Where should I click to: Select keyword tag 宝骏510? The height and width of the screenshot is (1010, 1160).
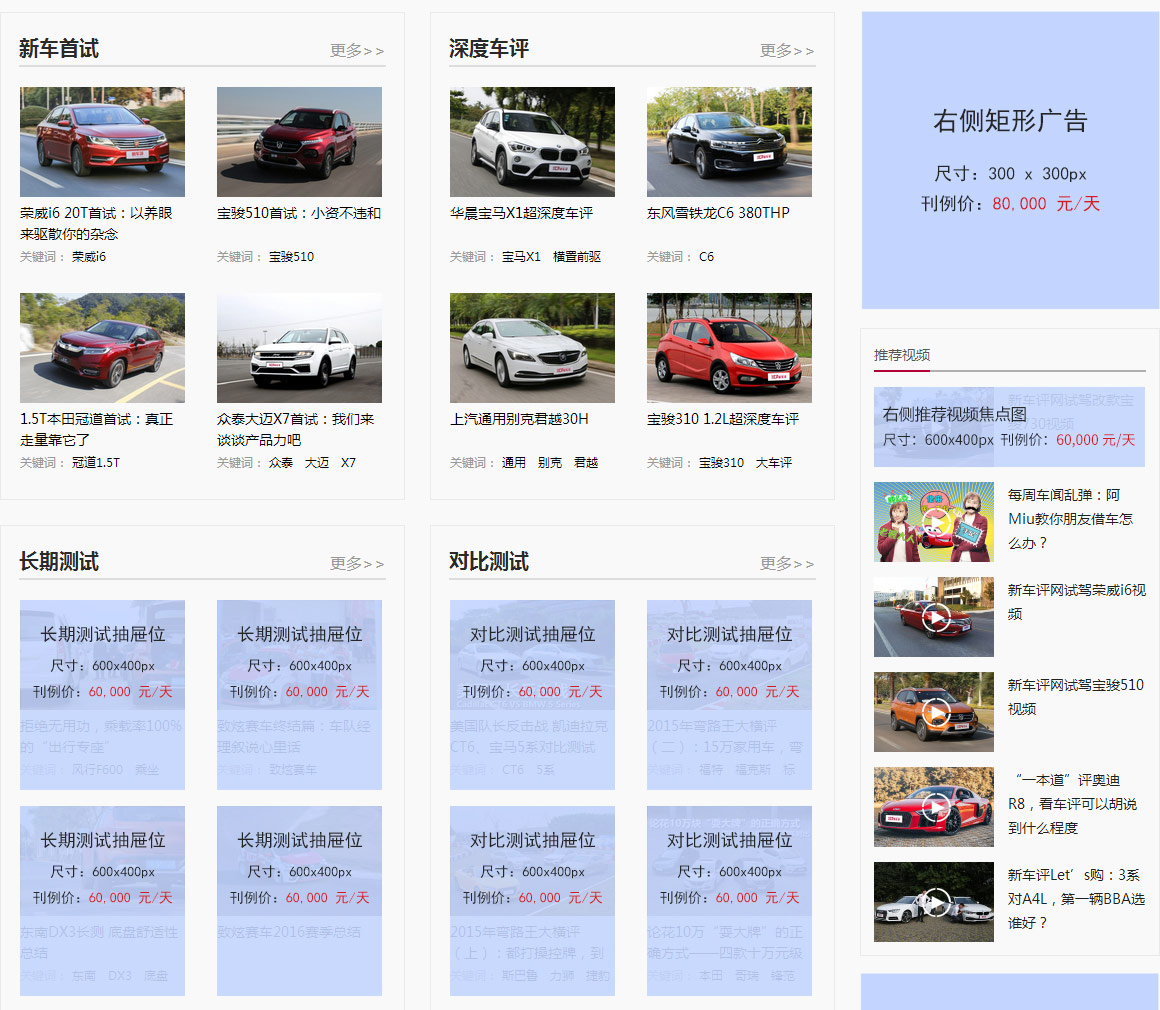(x=291, y=257)
